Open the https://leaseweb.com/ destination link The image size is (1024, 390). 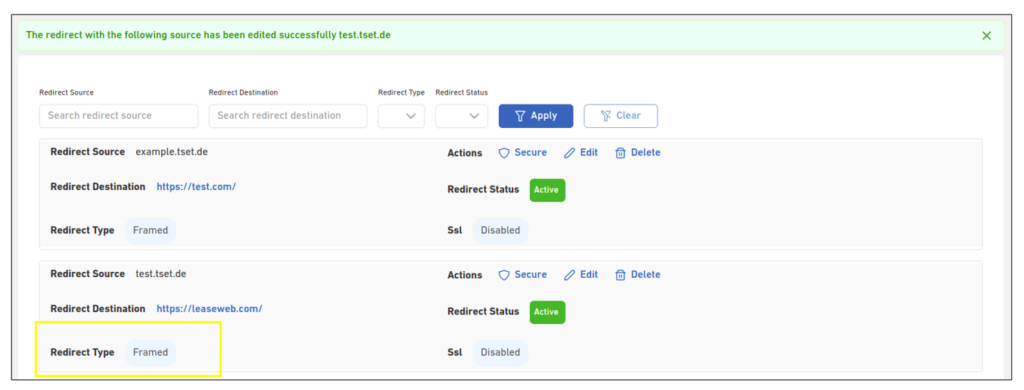209,308
